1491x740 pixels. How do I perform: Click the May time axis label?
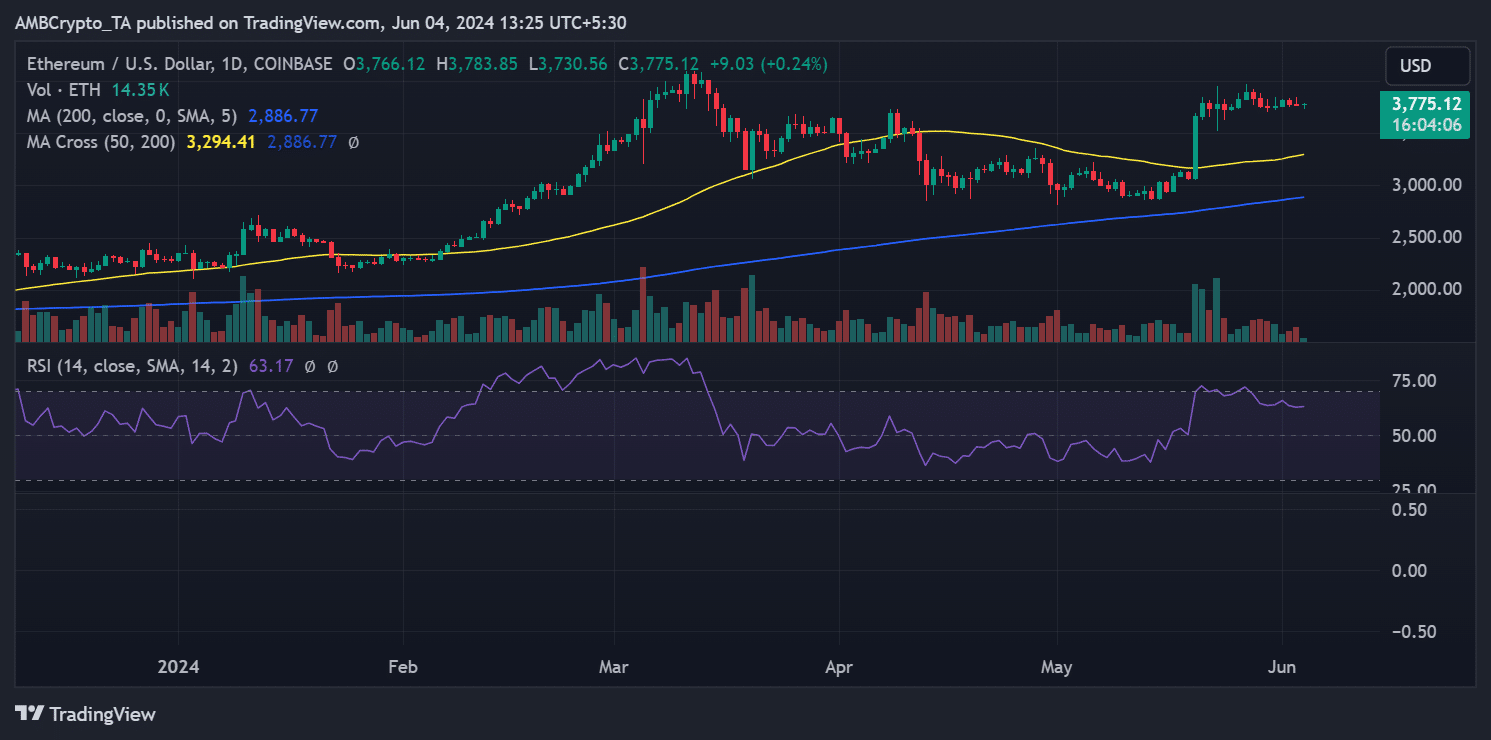(x=1056, y=666)
